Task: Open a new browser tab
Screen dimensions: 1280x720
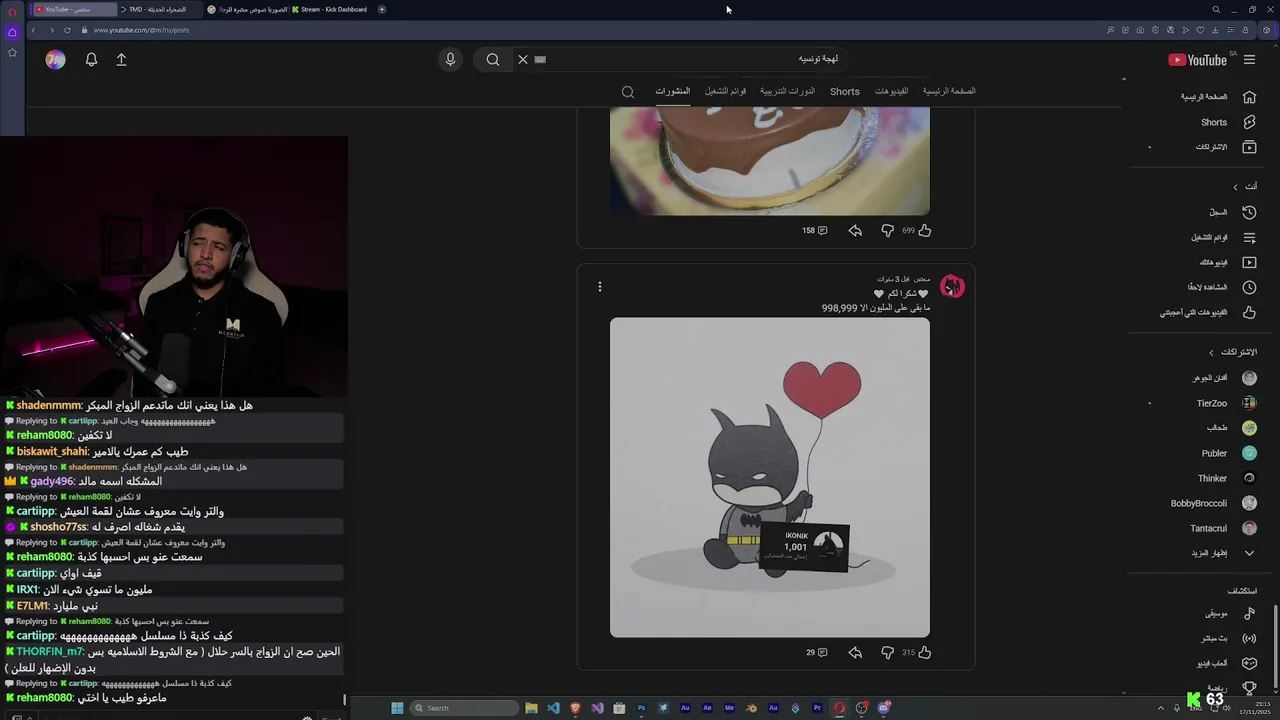Action: click(382, 9)
